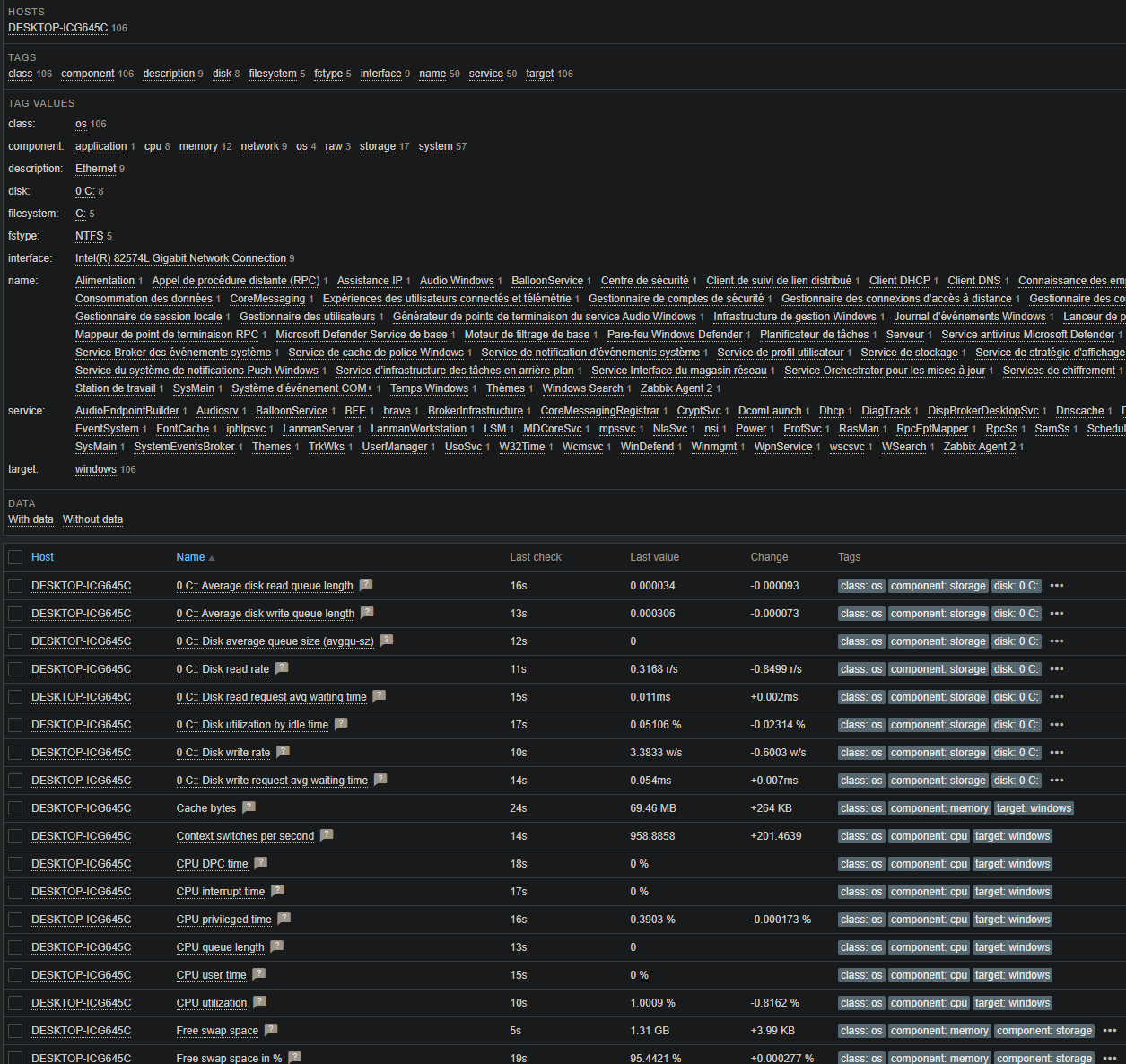
Task: Check the box for the Cache bytes row
Action: pyautogui.click(x=15, y=808)
